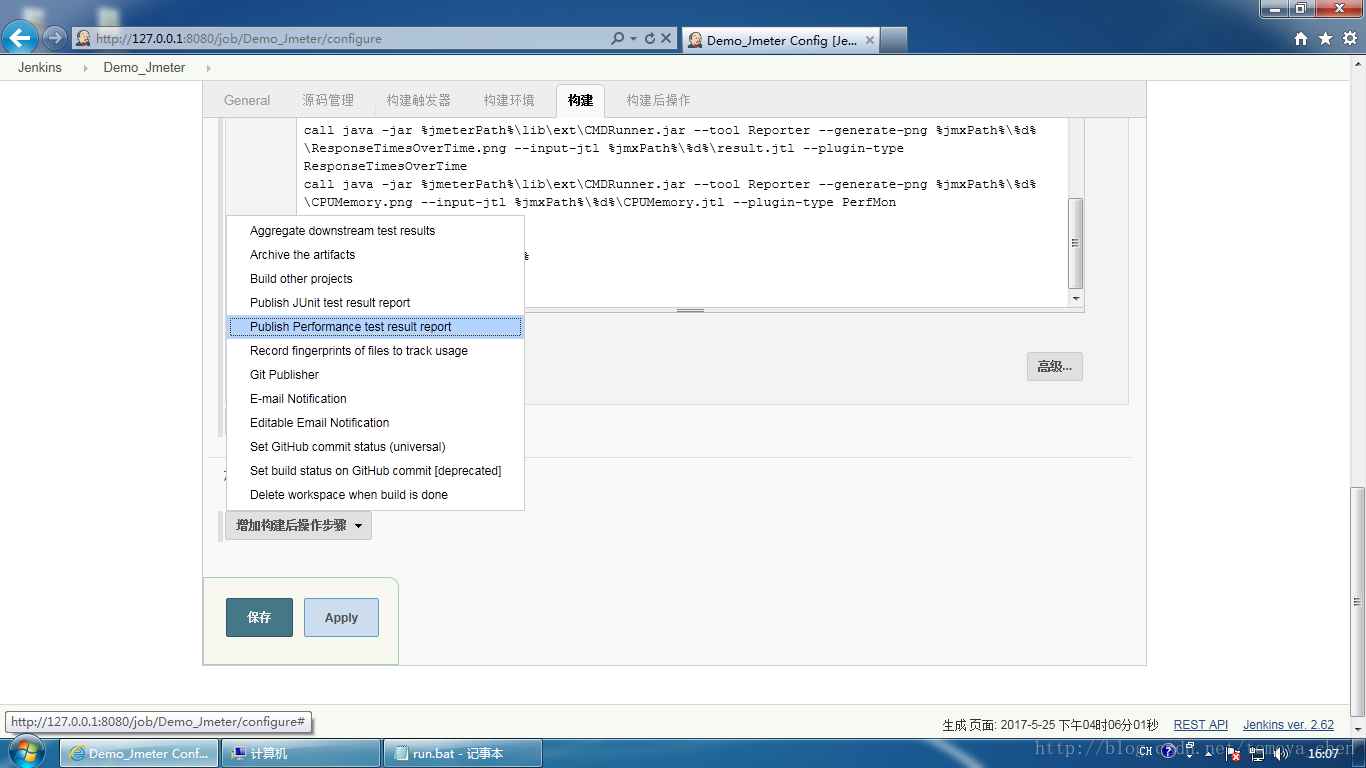Click the Apply button

(341, 618)
